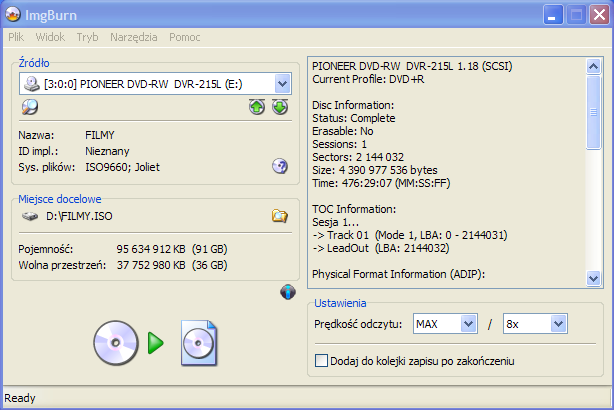Click the green eject tray up-arrow icon

257,107
